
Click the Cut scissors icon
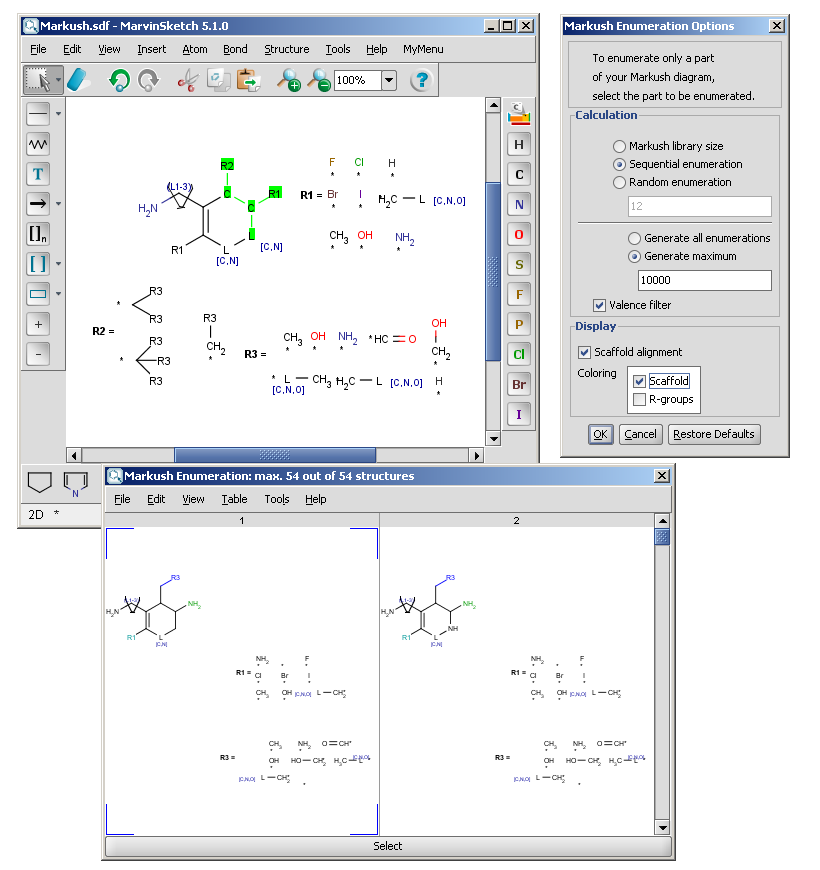pos(187,80)
